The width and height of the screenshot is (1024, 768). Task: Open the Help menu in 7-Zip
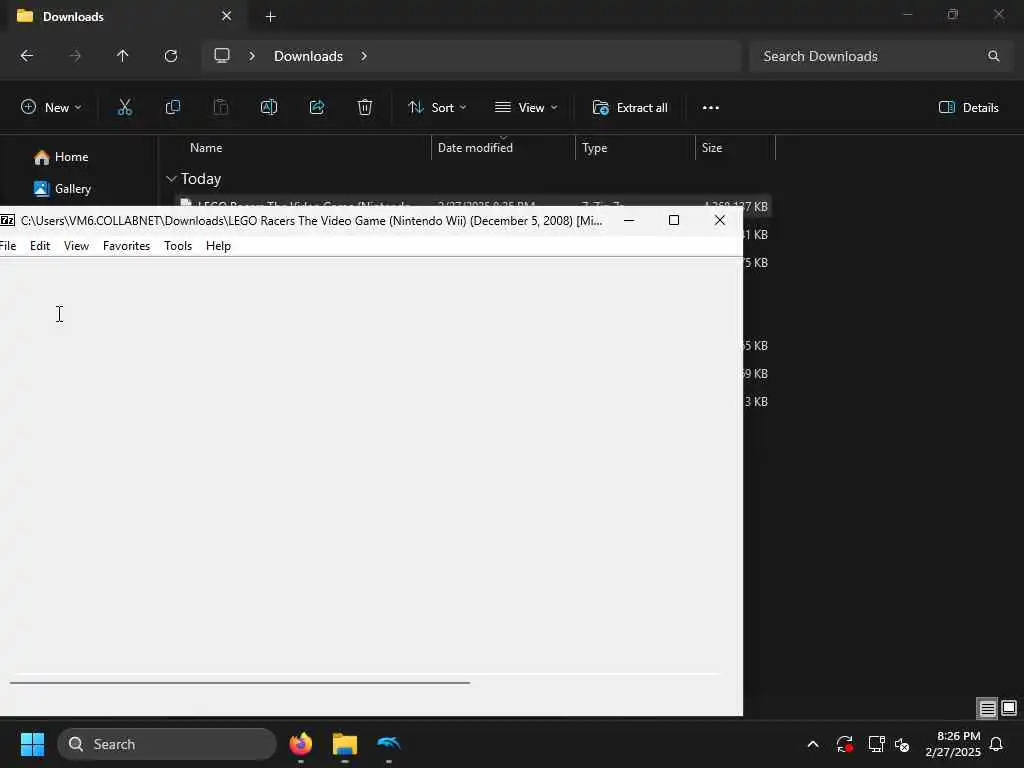tap(218, 246)
